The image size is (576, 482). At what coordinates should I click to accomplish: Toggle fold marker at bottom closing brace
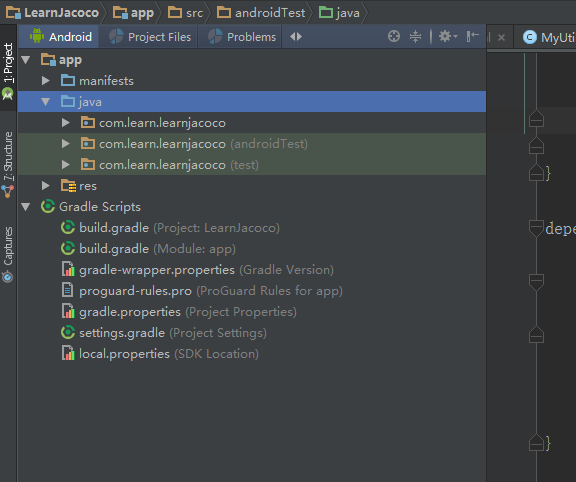click(536, 442)
